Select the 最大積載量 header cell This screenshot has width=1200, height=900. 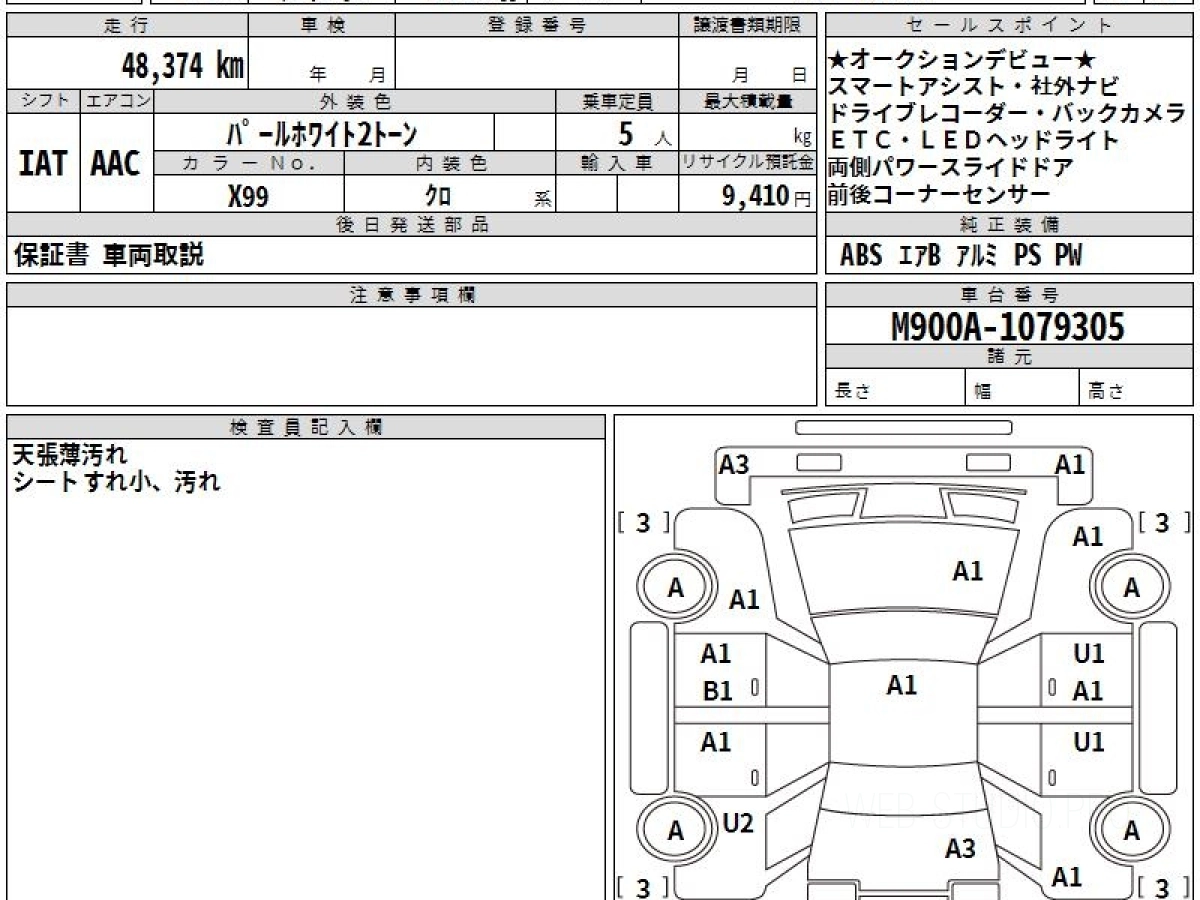(747, 101)
